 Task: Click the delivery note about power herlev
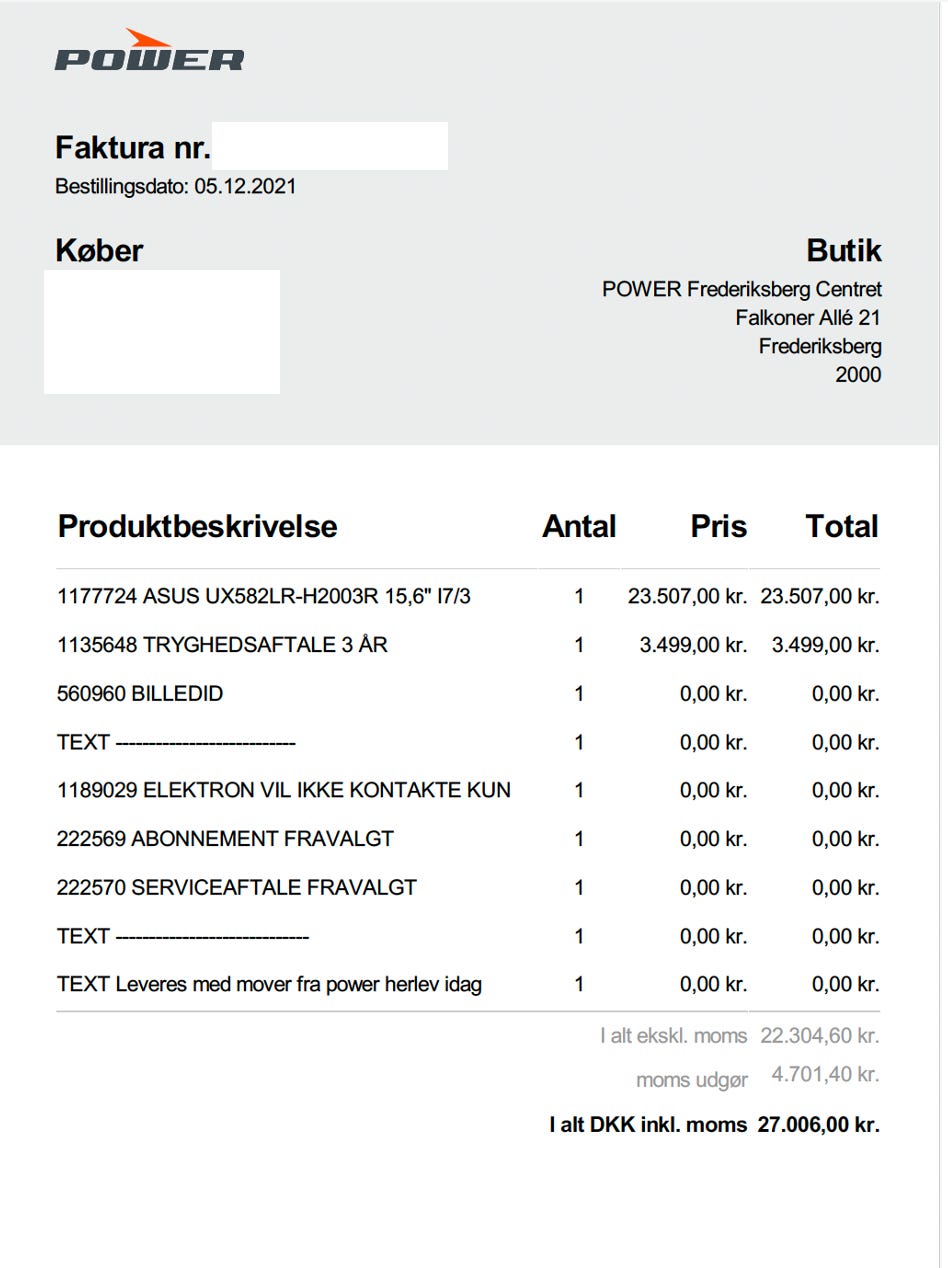click(x=270, y=984)
